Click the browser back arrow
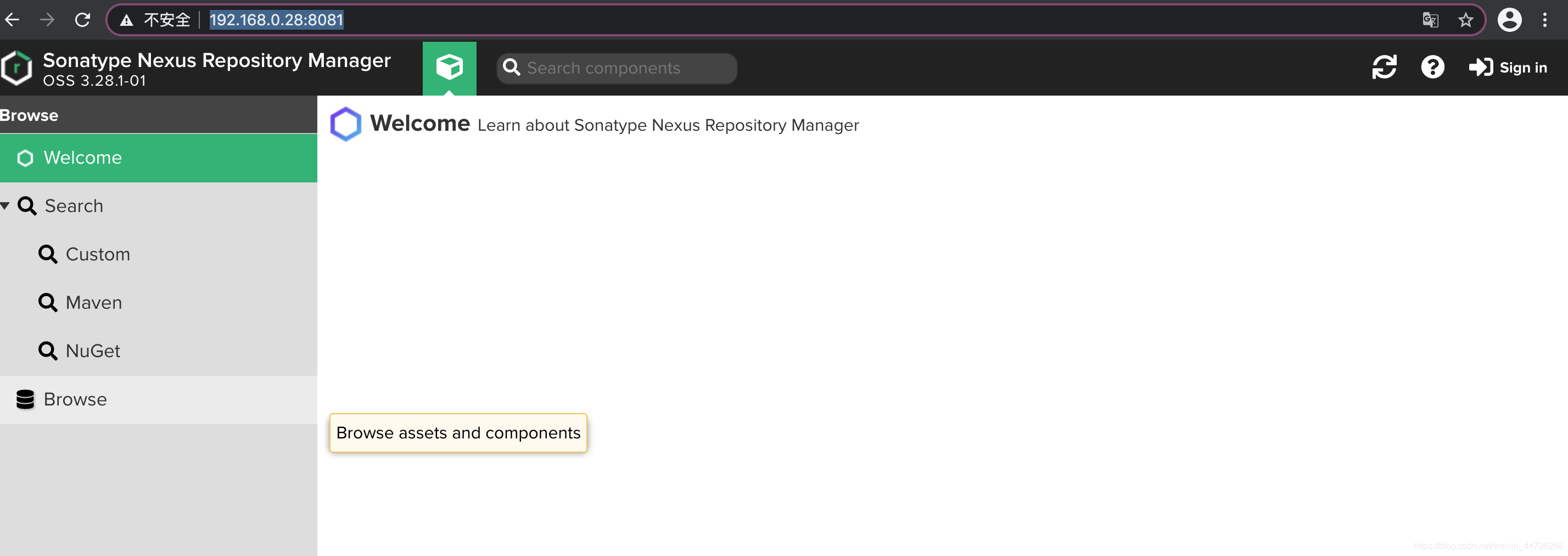1568x556 pixels. (12, 20)
